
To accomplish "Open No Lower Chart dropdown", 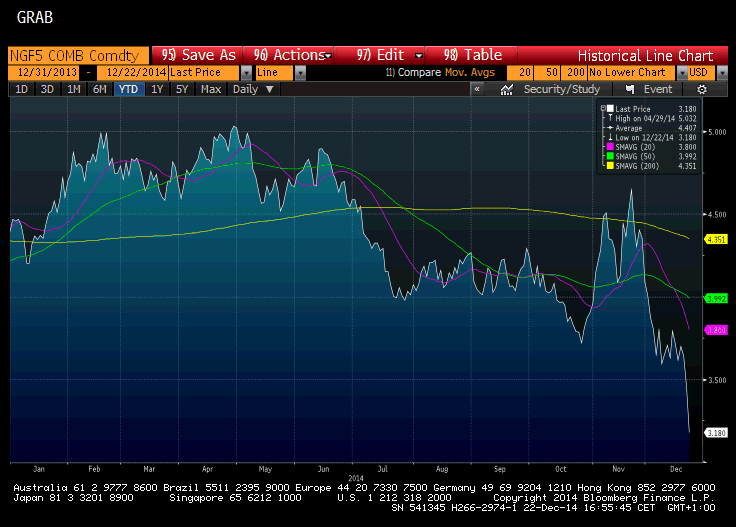I will pyautogui.click(x=682, y=73).
